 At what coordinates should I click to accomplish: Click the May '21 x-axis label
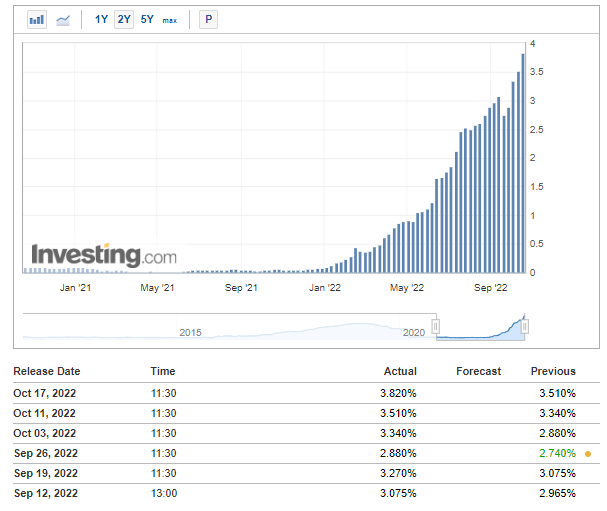pyautogui.click(x=157, y=288)
